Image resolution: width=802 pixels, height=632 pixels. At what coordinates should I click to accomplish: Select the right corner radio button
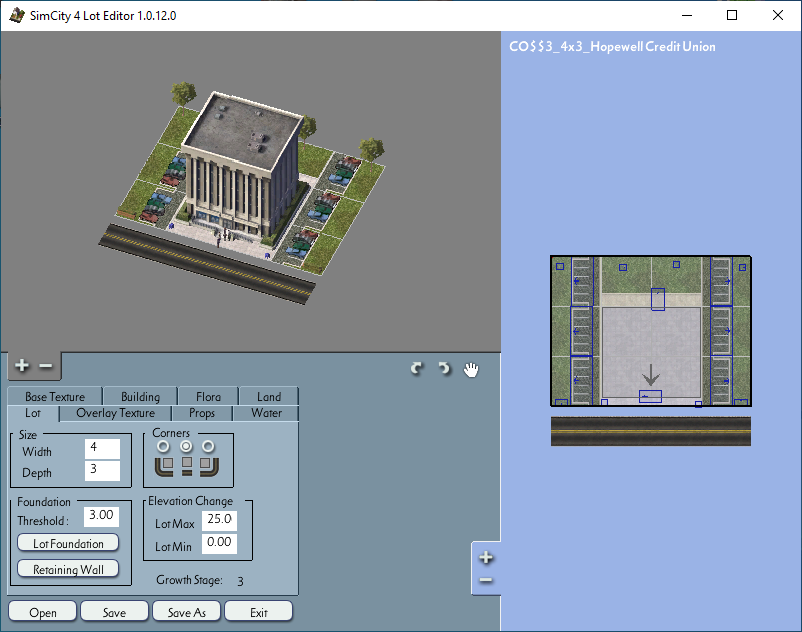(x=208, y=447)
